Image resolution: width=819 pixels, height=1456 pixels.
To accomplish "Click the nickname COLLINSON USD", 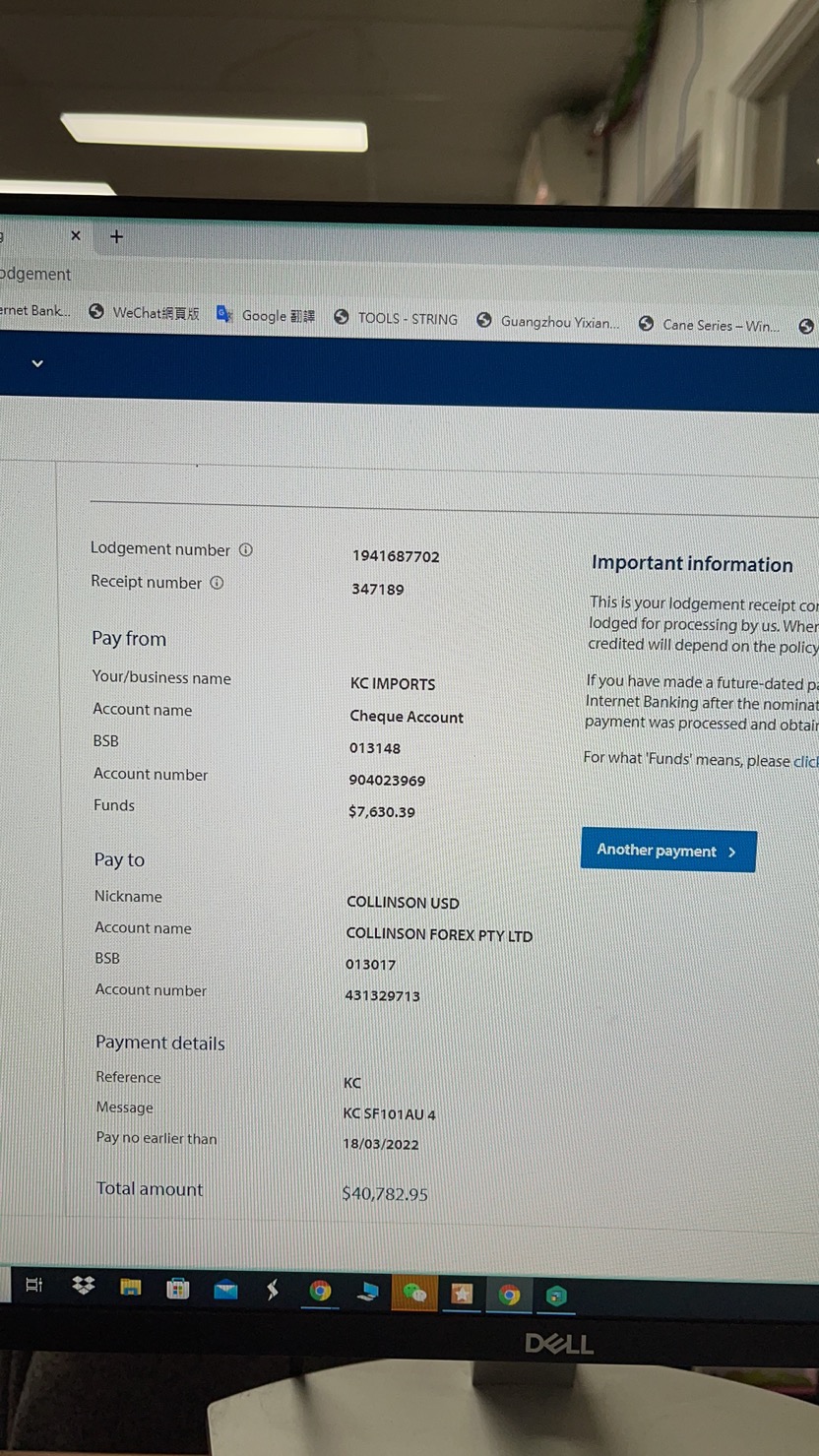I will pos(404,903).
